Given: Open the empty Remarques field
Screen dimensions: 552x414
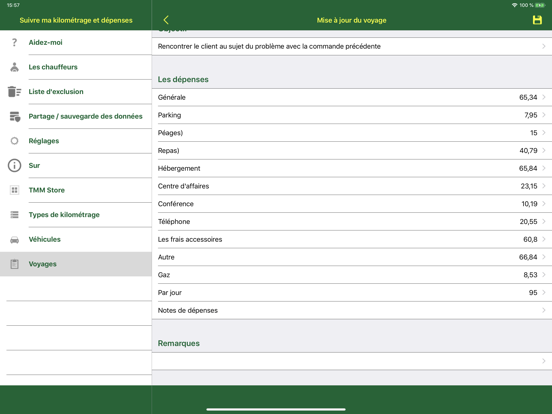Looking at the screenshot, I should coord(352,361).
